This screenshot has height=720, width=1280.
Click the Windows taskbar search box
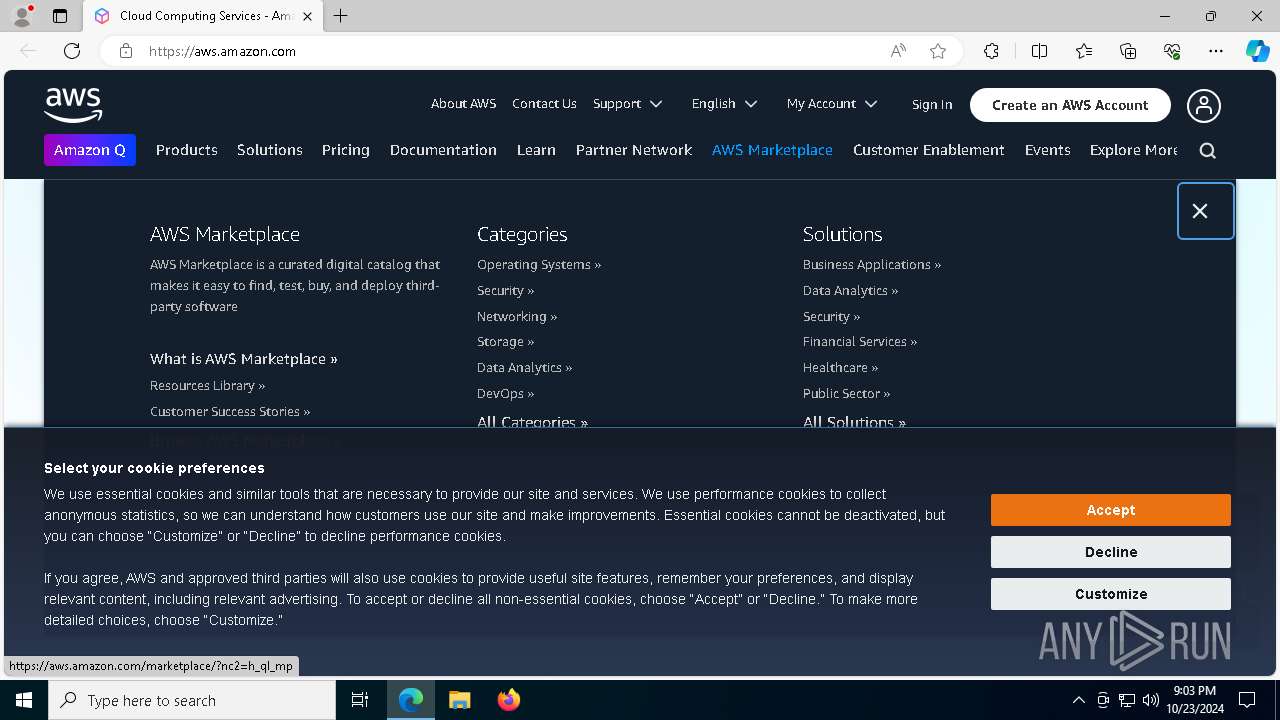pyautogui.click(x=192, y=700)
